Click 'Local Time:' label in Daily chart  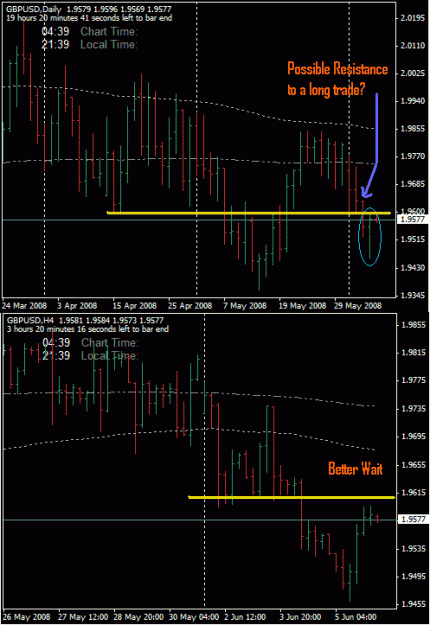coord(109,45)
